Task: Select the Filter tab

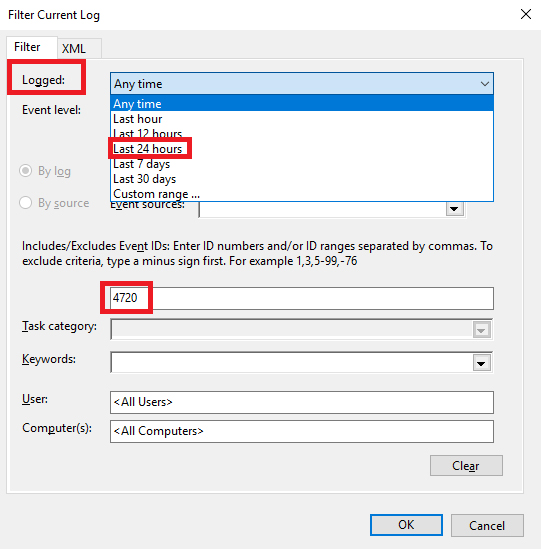Action: [x=27, y=47]
